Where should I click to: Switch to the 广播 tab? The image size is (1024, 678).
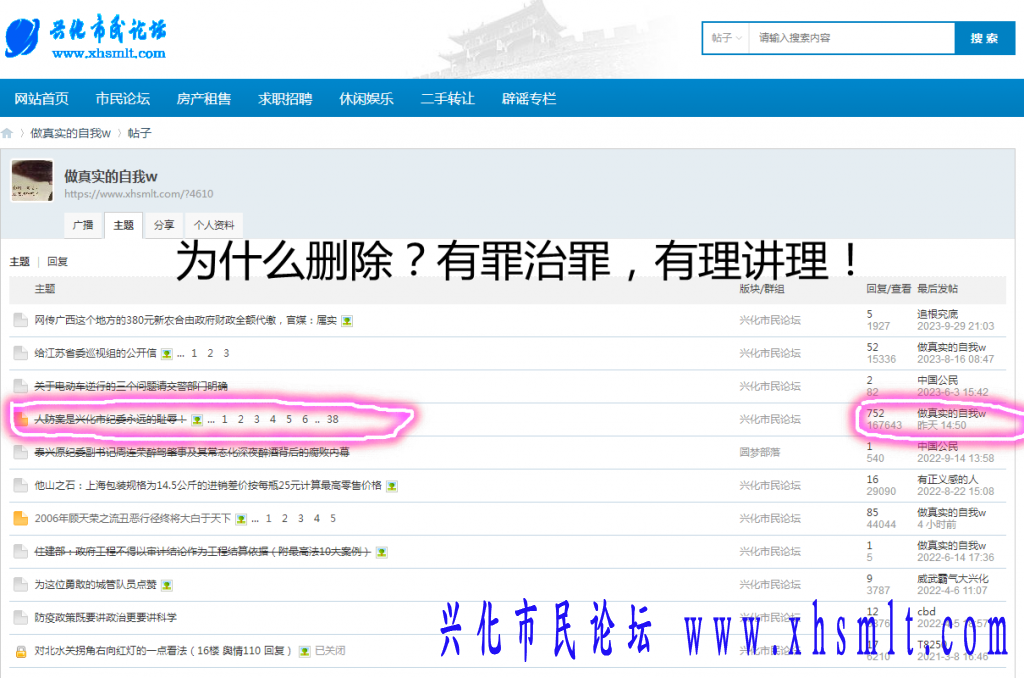point(84,225)
